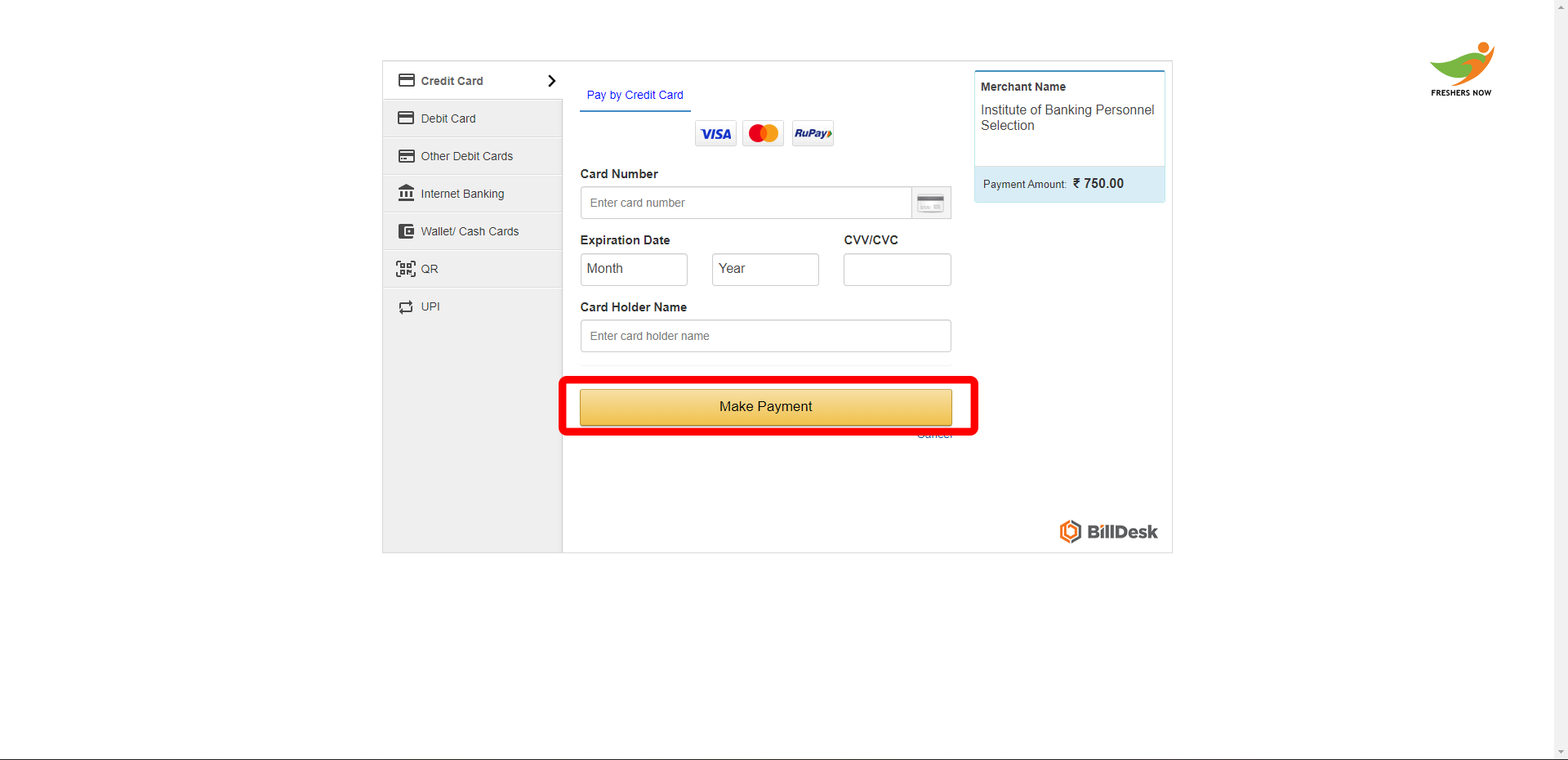Viewport: 1568px width, 760px height.
Task: Select Wallet/ Cash Cards option
Action: click(x=472, y=231)
